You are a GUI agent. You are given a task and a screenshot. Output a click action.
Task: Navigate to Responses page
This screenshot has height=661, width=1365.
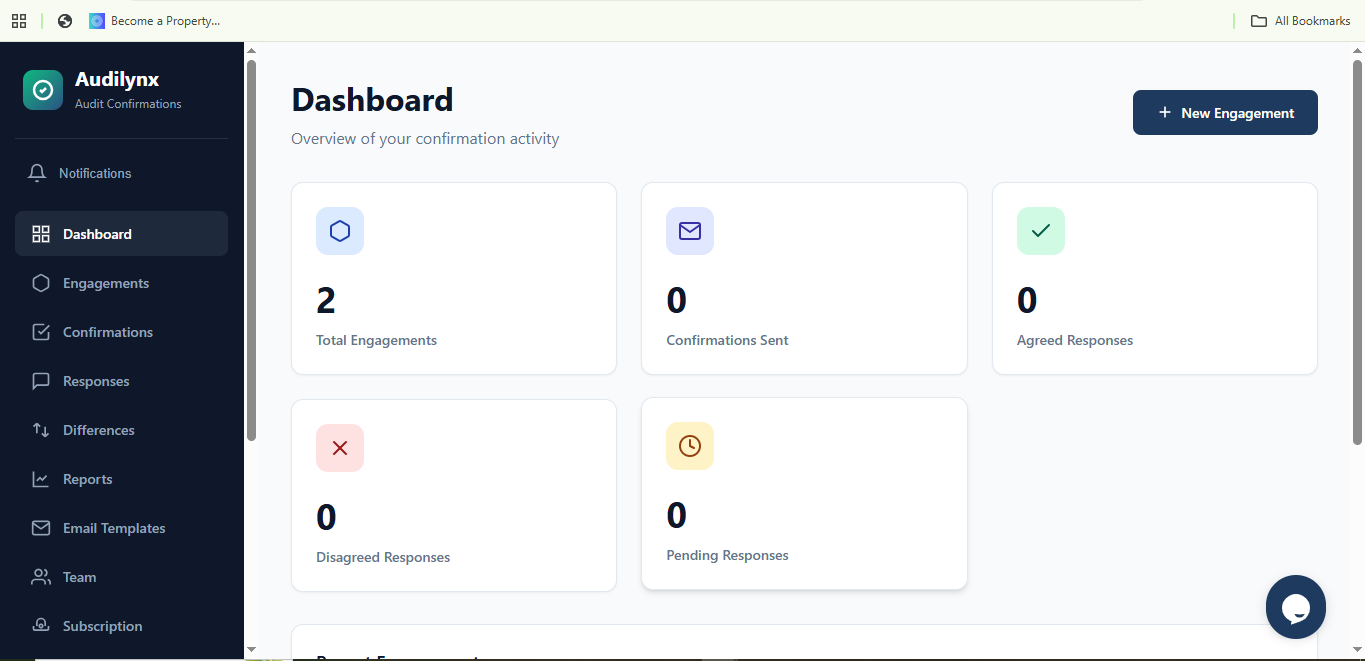point(121,381)
